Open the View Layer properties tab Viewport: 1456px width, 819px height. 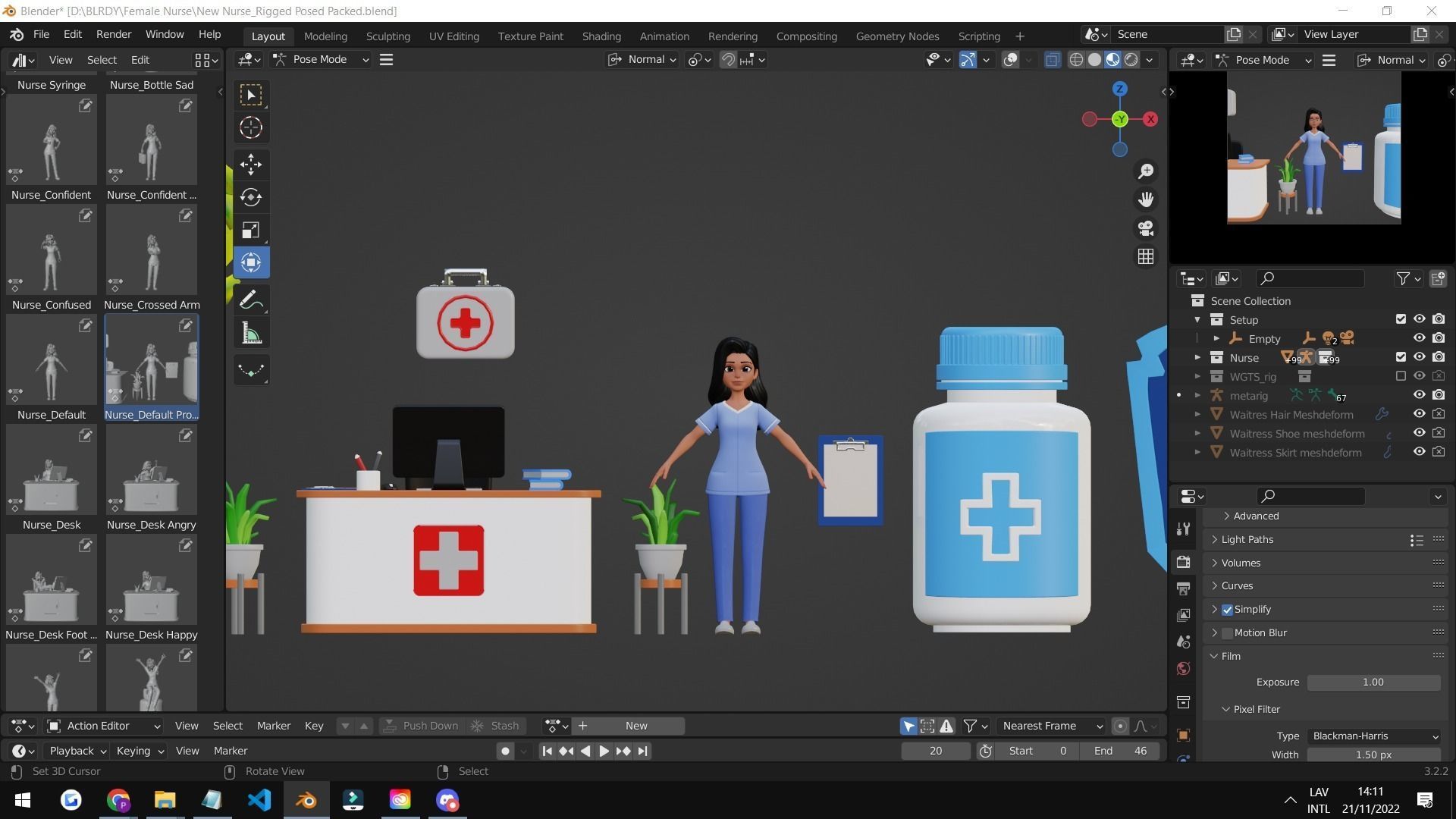(x=1183, y=615)
